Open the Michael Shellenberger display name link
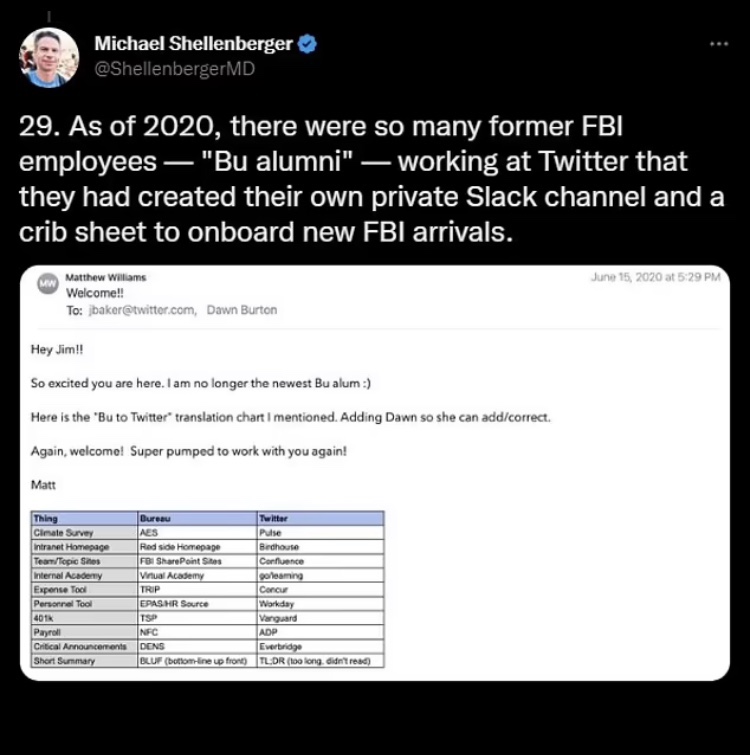Screen dimensions: 750x755 tap(194, 45)
